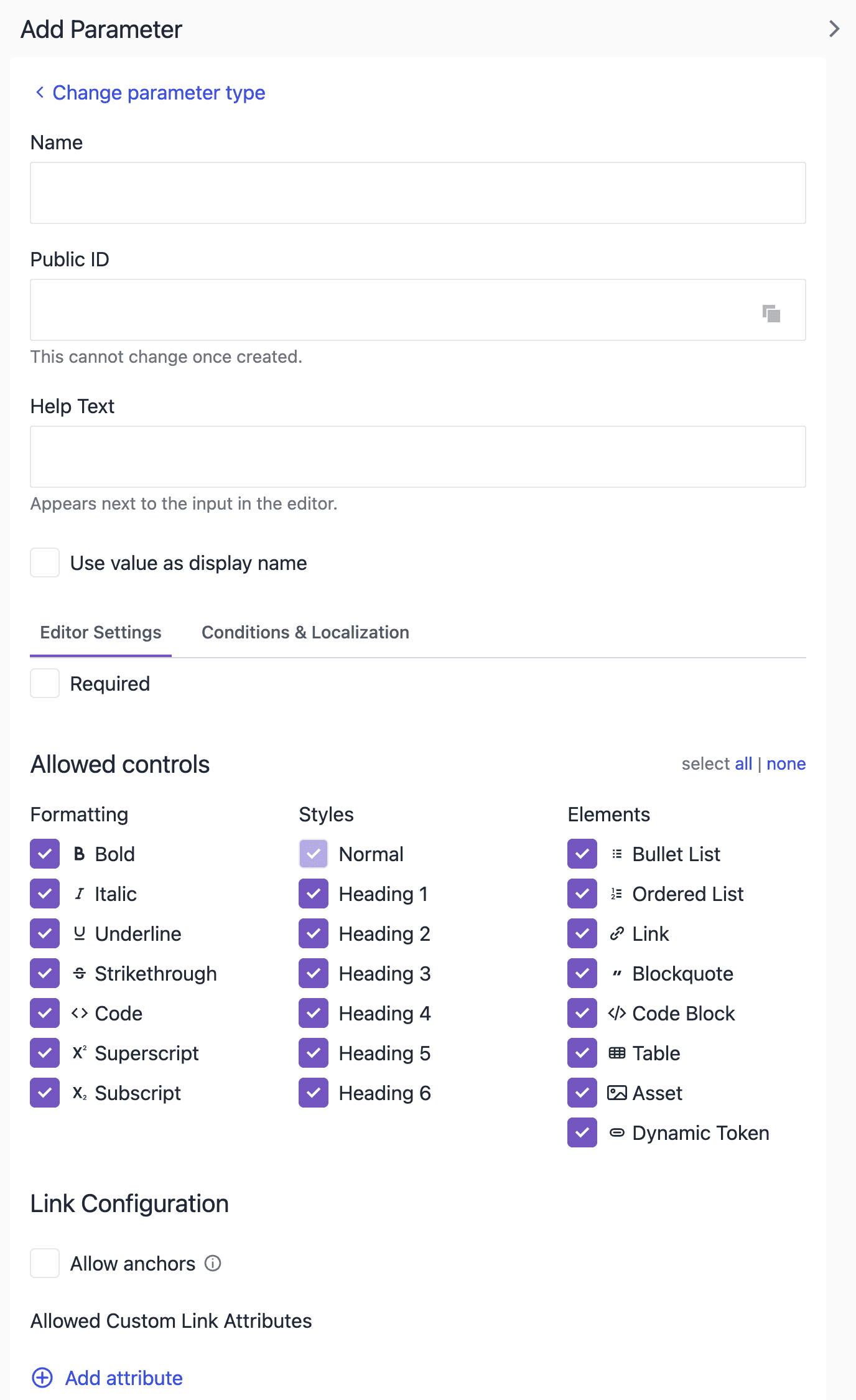Click the Ordered List icon
The width and height of the screenshot is (856, 1400).
pos(616,894)
